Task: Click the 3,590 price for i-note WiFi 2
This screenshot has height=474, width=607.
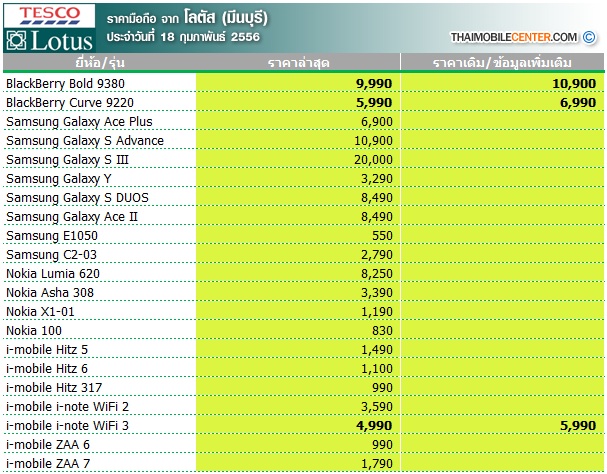Action: tap(377, 406)
